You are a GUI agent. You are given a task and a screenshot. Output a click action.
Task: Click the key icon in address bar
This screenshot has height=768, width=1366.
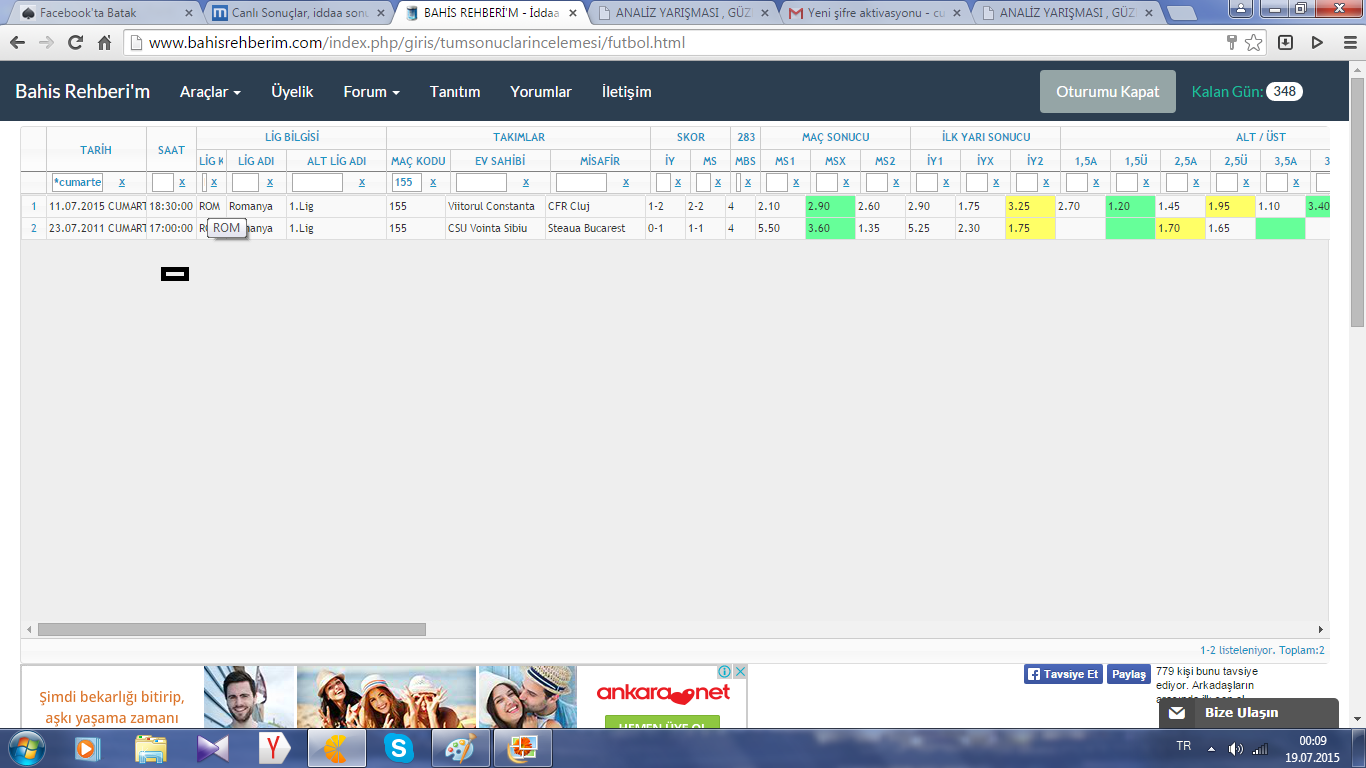coord(1232,43)
